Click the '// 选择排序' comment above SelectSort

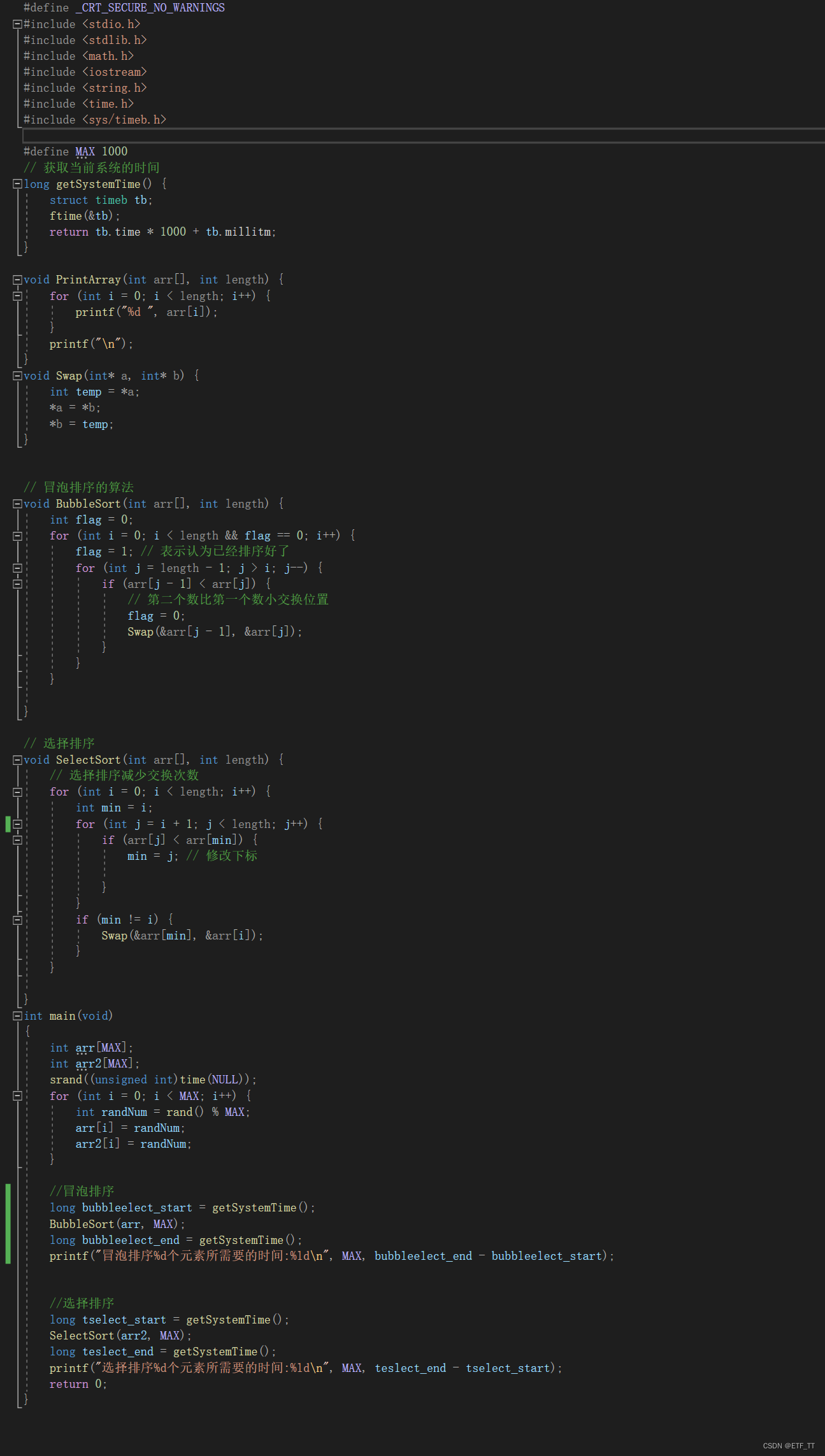59,743
